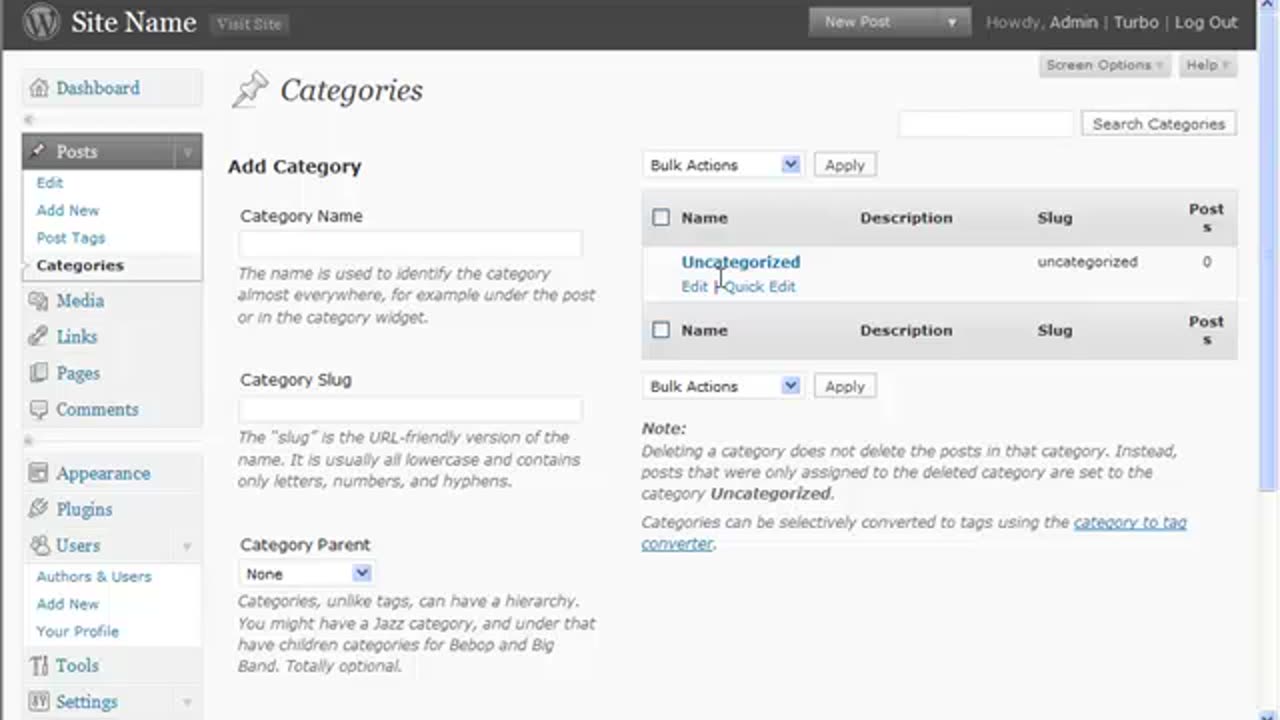Click the Media icon in sidebar
1280x720 pixels.
pos(39,300)
